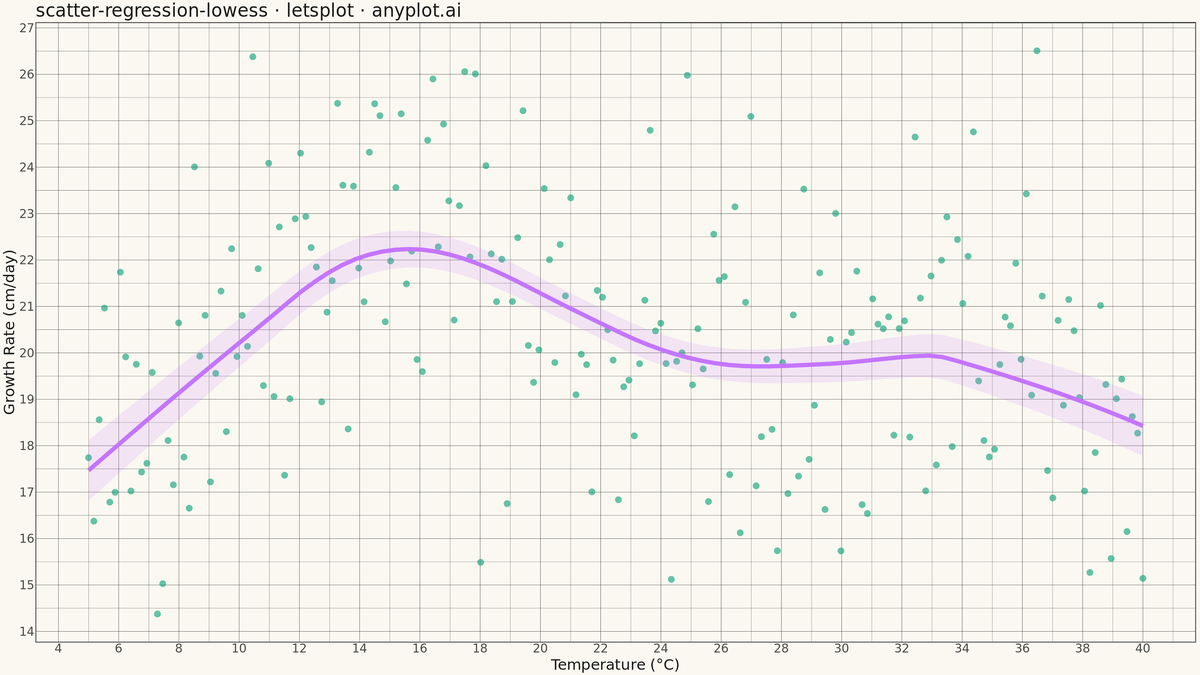The width and height of the screenshot is (1200, 675).
Task: Click tick label 14 on growth rate axis
Action: [27, 632]
